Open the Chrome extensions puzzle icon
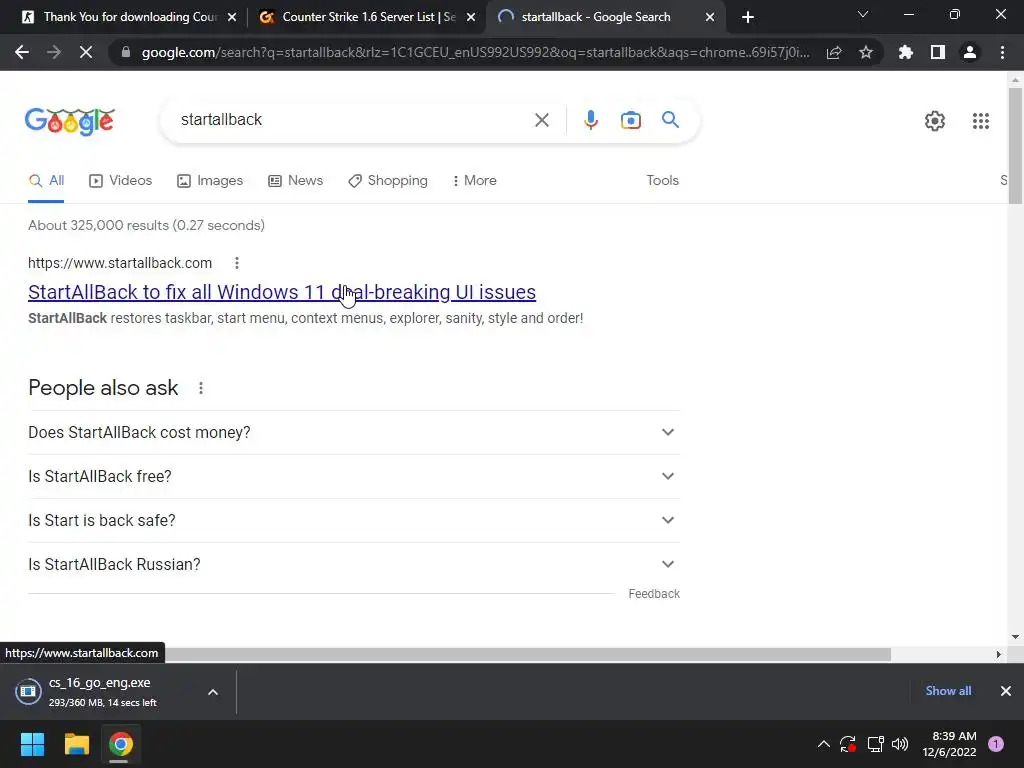 906,52
